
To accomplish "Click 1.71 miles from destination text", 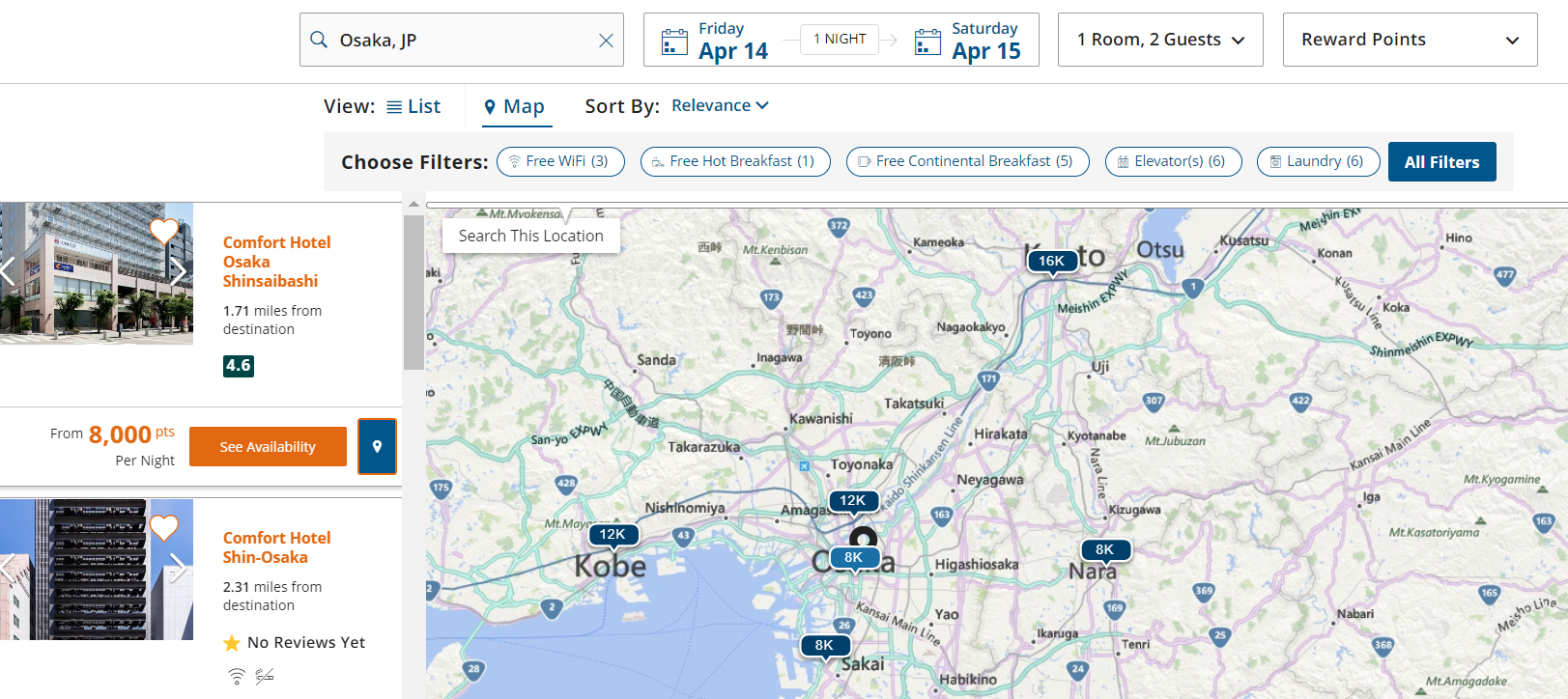I will point(272,320).
